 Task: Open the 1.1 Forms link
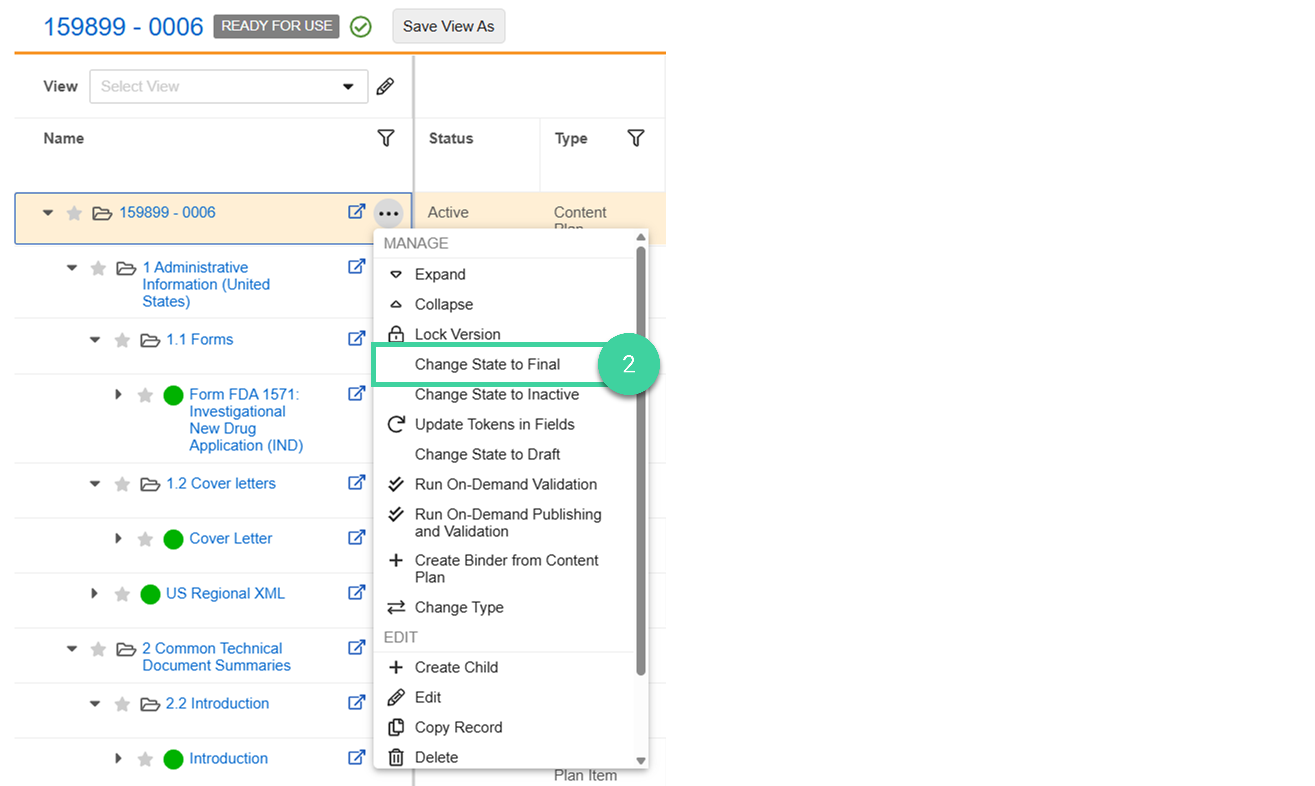click(x=199, y=339)
